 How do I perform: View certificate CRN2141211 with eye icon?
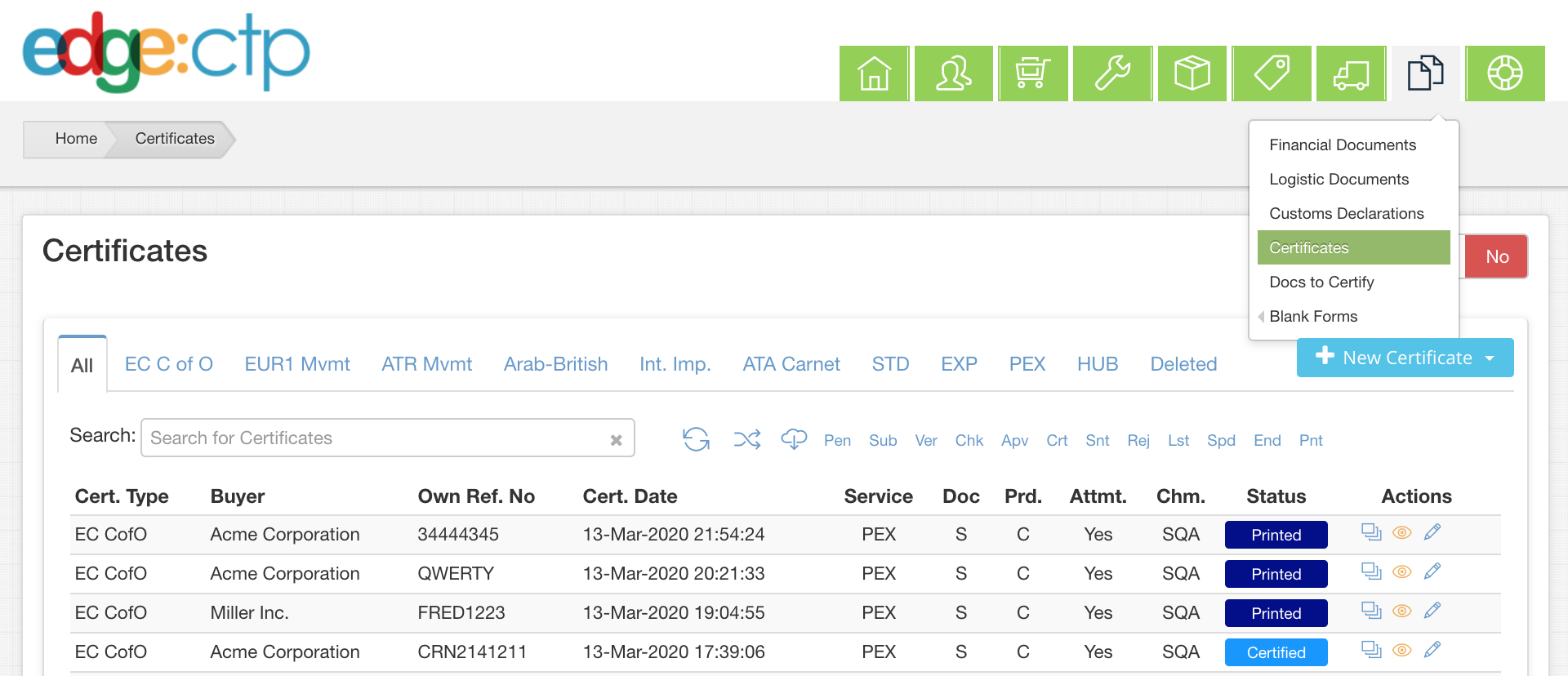pyautogui.click(x=1402, y=650)
